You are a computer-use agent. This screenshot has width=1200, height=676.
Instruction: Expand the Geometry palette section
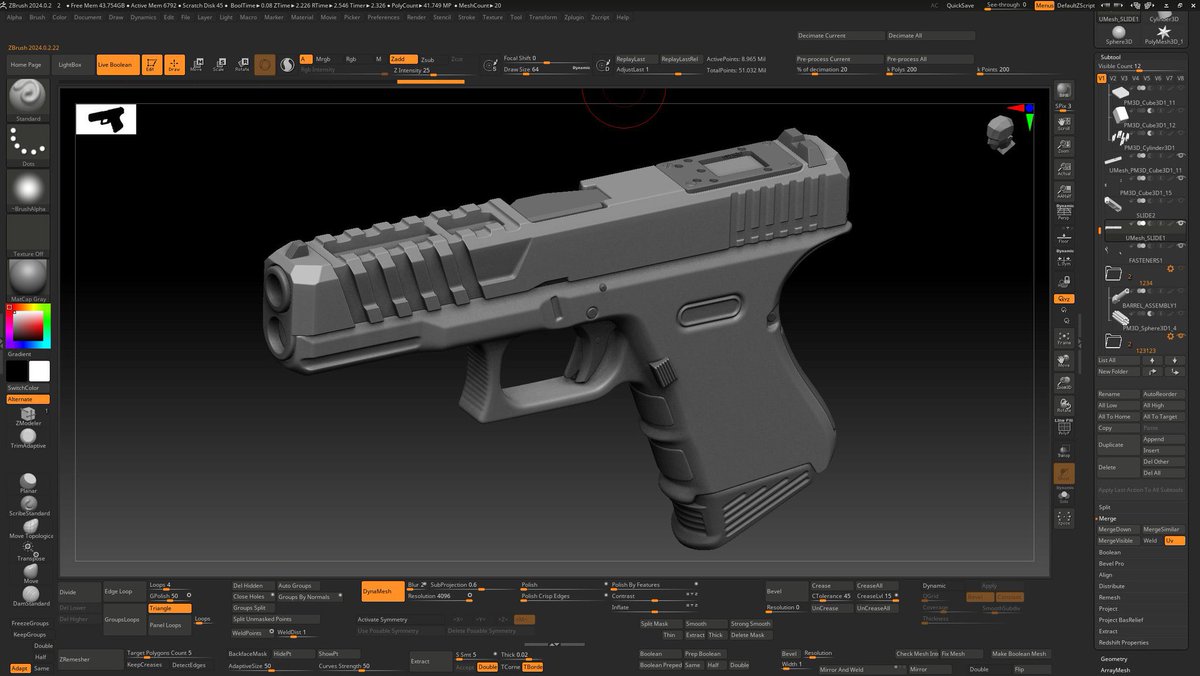(1114, 659)
